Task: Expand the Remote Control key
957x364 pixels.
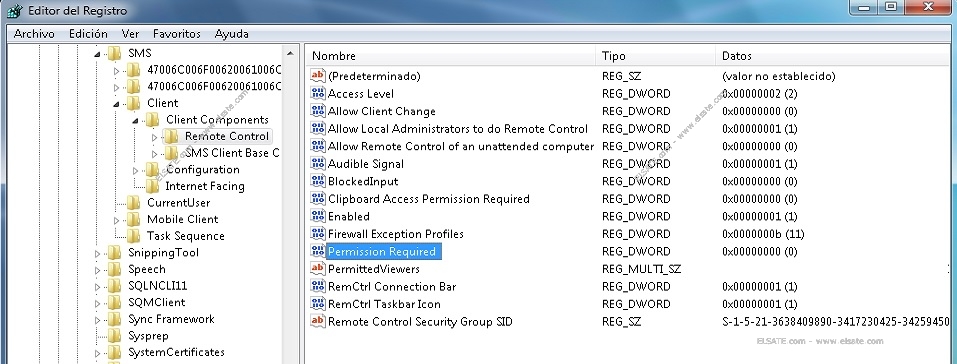Action: [154, 137]
